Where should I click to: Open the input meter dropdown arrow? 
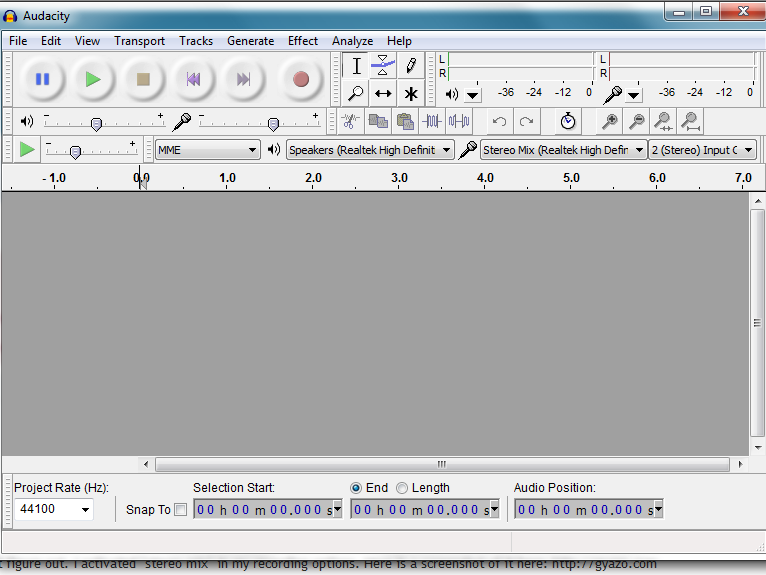tap(634, 95)
